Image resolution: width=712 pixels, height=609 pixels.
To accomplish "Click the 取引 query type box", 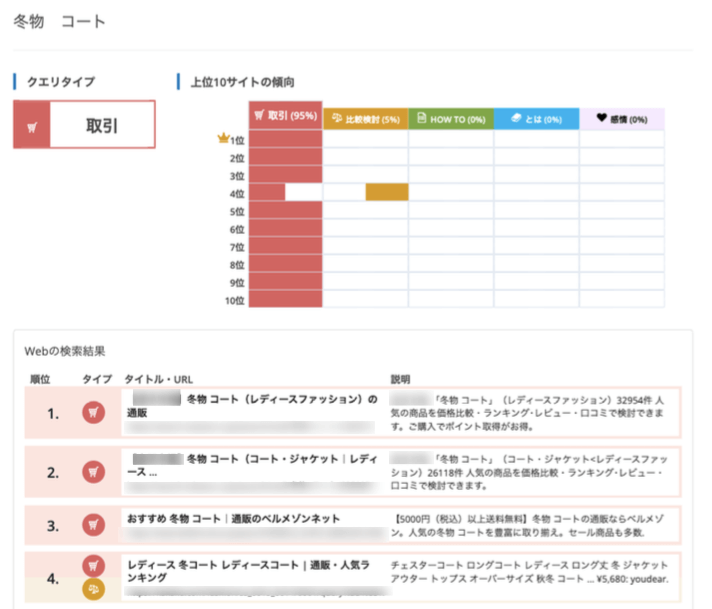I will (84, 124).
